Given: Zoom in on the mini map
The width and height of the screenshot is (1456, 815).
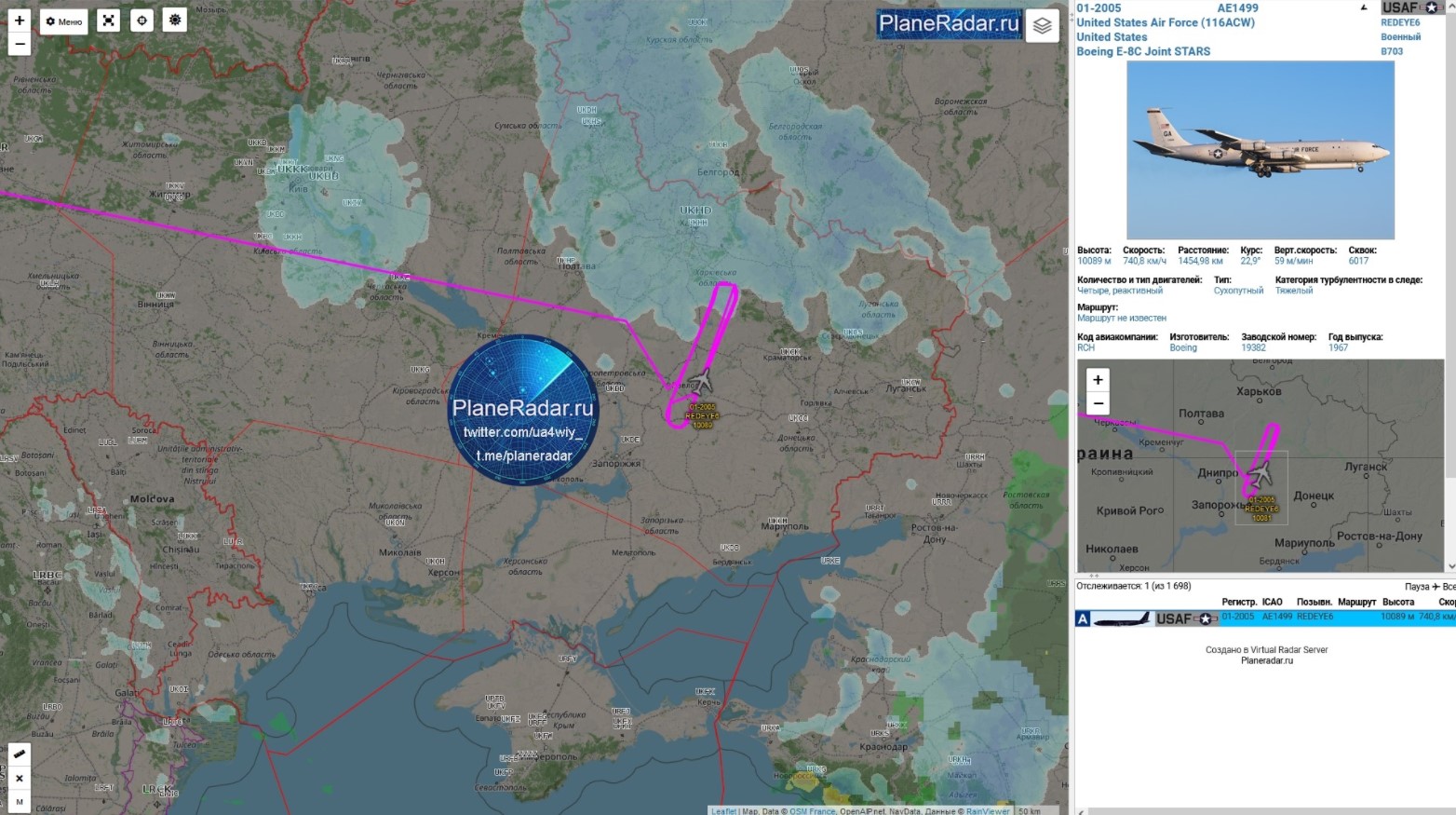Looking at the screenshot, I should [x=1099, y=380].
